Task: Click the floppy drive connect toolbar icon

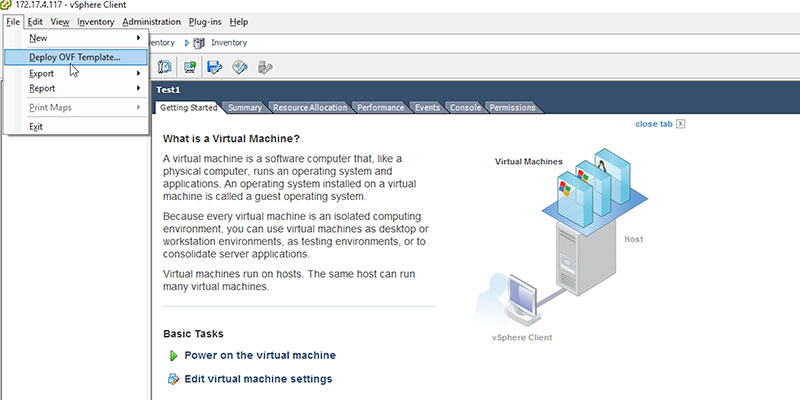Action: pos(215,67)
